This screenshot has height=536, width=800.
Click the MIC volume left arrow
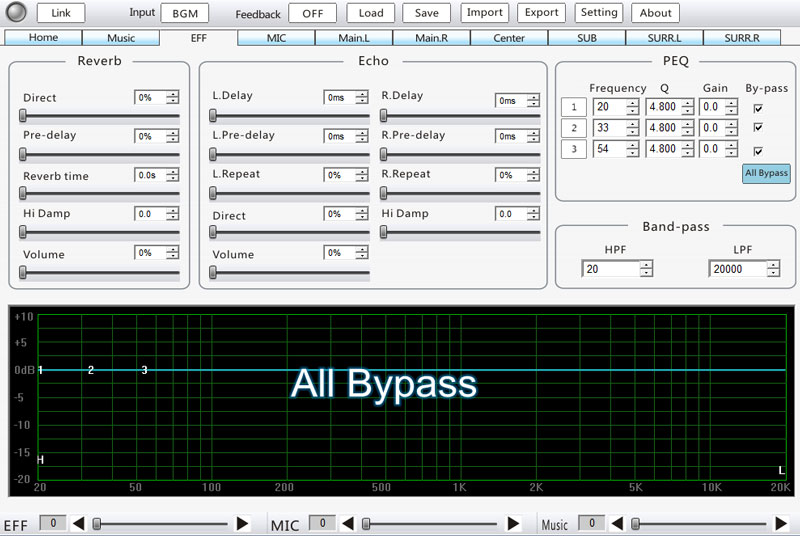349,523
